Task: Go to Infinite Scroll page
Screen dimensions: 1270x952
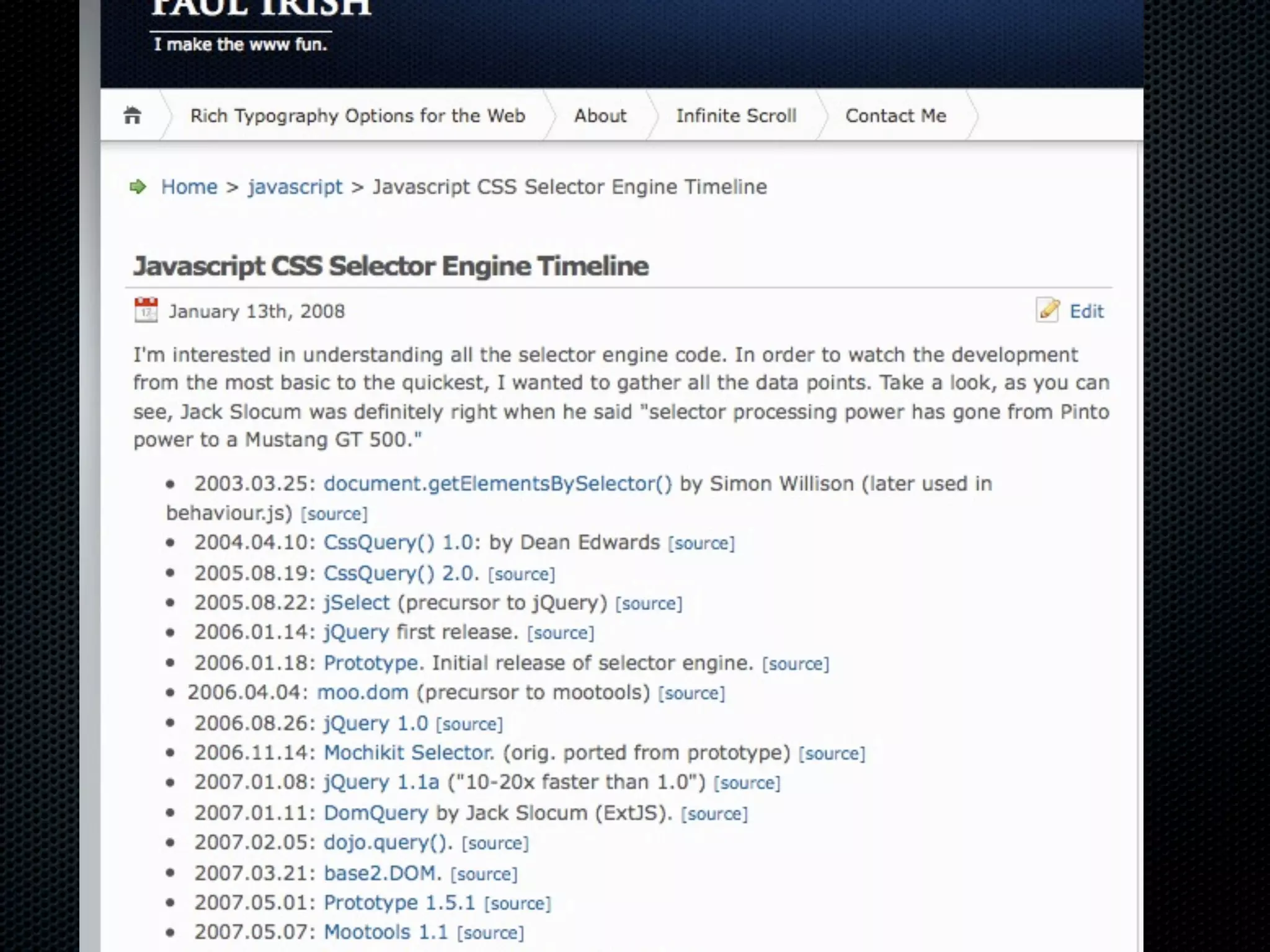Action: [736, 116]
